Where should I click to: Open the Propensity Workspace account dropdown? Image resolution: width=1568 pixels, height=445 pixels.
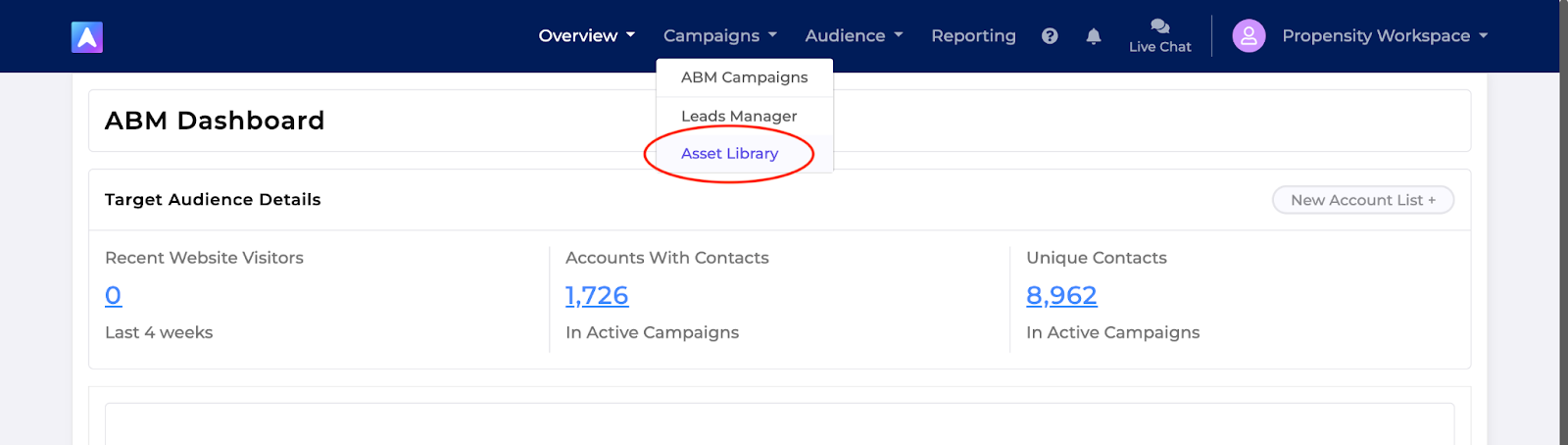pos(1385,36)
